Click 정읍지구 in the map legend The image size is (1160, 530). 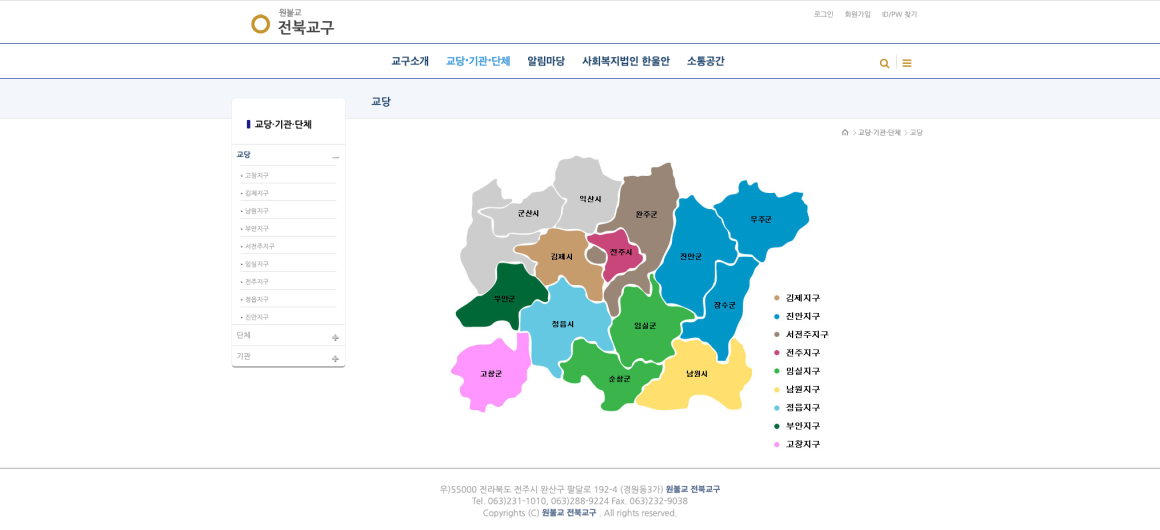pos(803,408)
